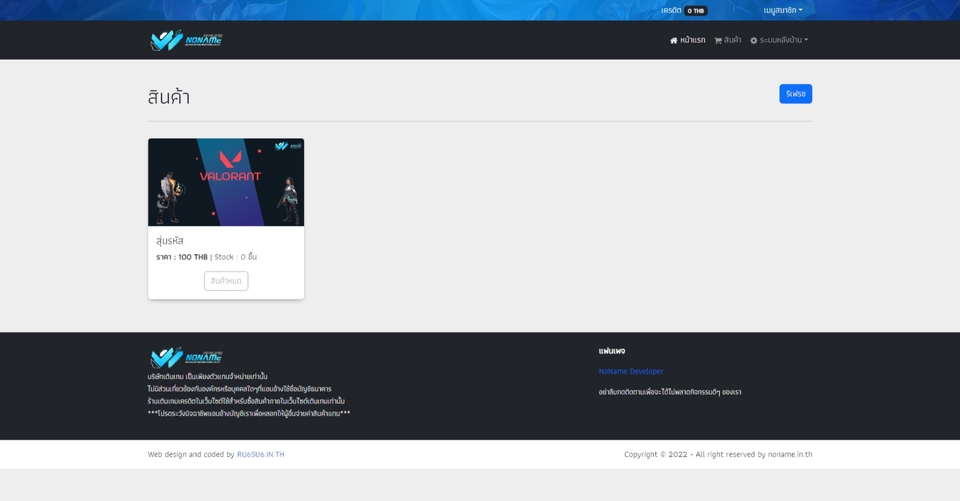Click the Stock : 0 ชิ้น text
Viewport: 960px width, 501px height.
click(236, 257)
